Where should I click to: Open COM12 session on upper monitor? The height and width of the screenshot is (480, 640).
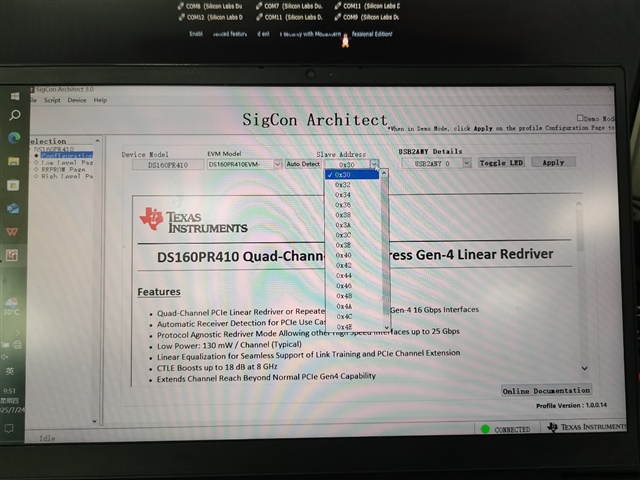coord(211,18)
